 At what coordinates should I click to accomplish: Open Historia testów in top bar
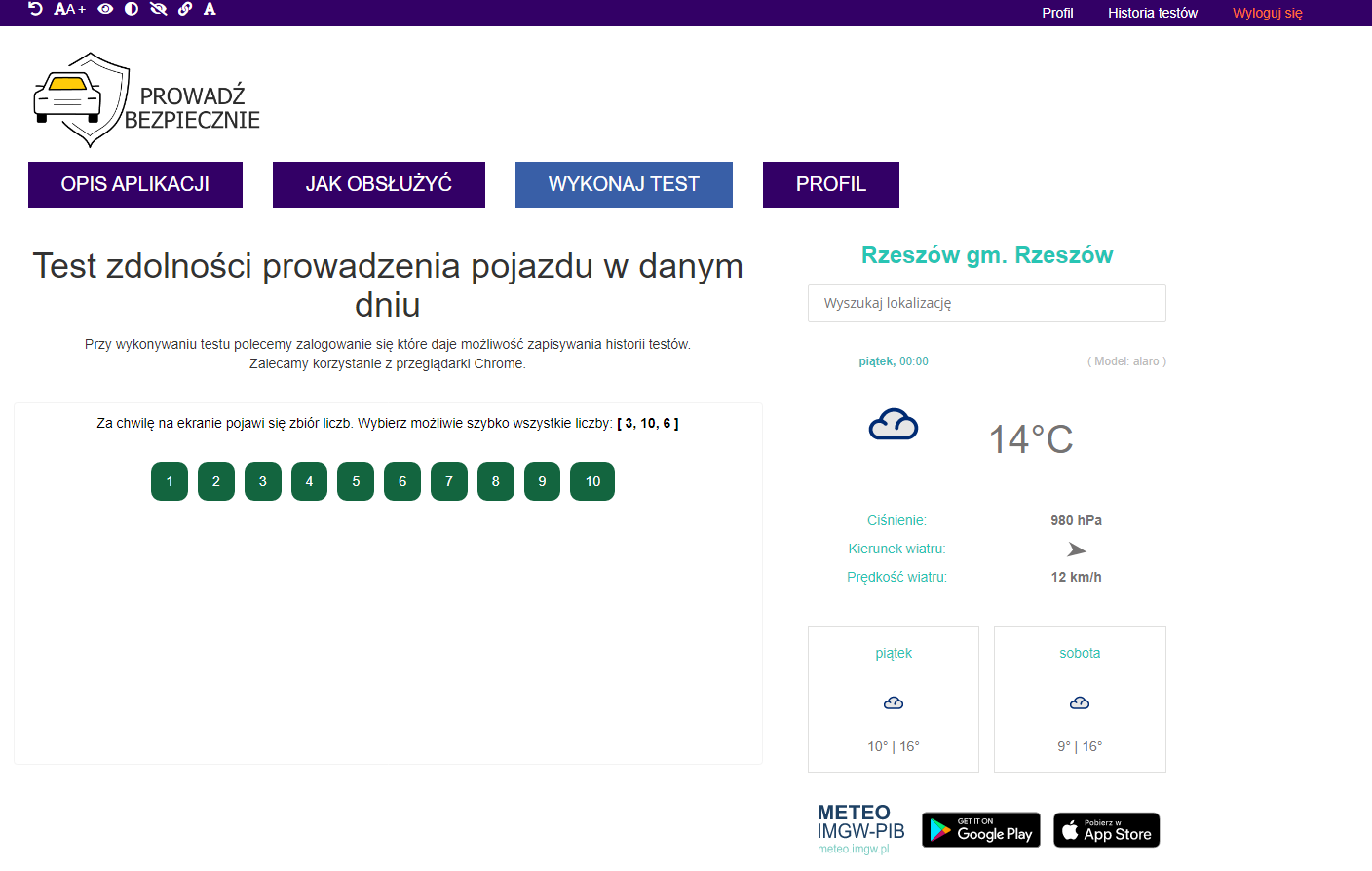[1152, 13]
